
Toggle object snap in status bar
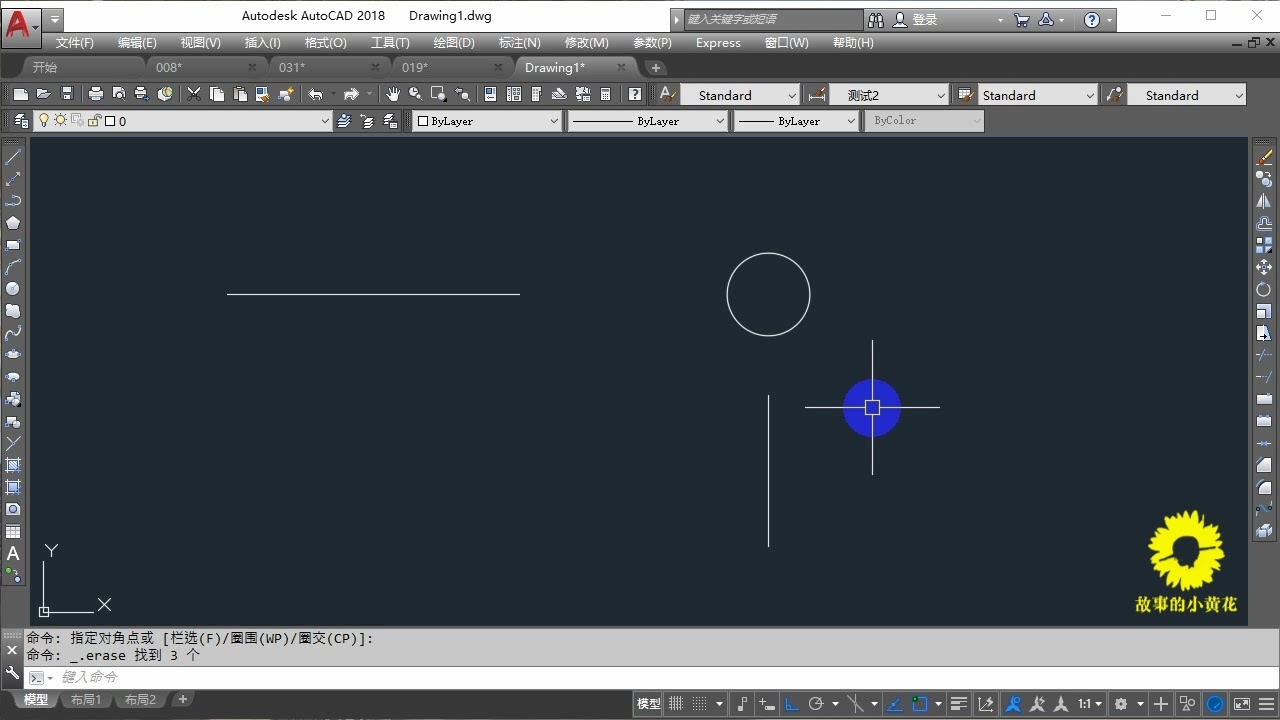pos(919,704)
